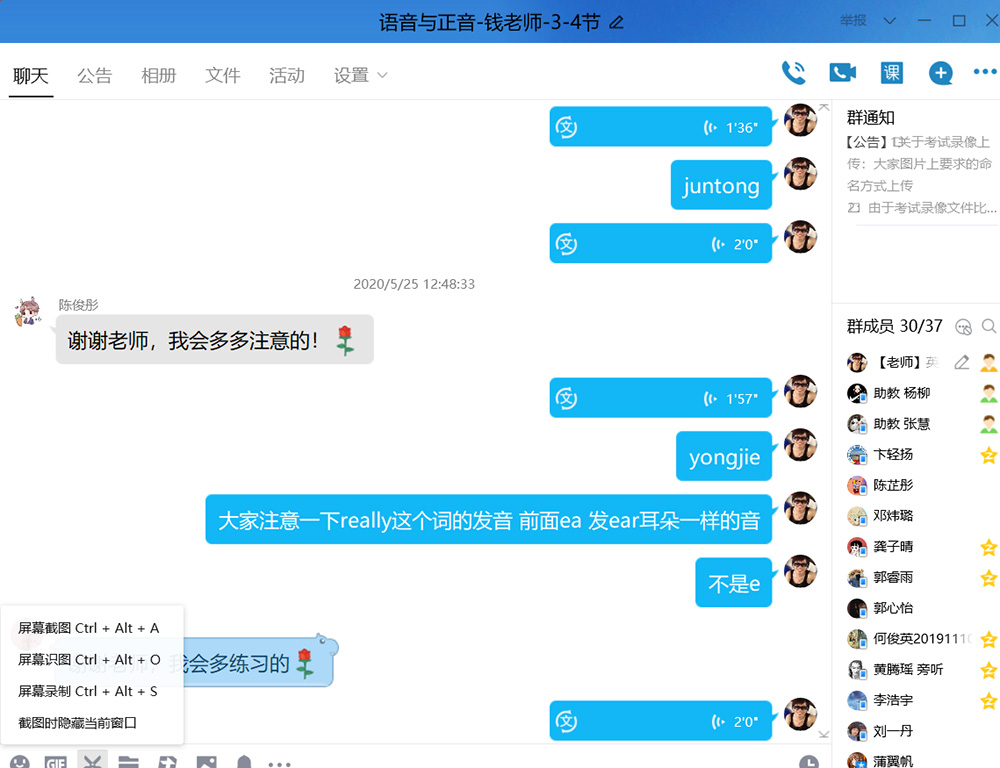Open the scissors screenshot tool
This screenshot has height=768, width=1000.
click(93, 762)
